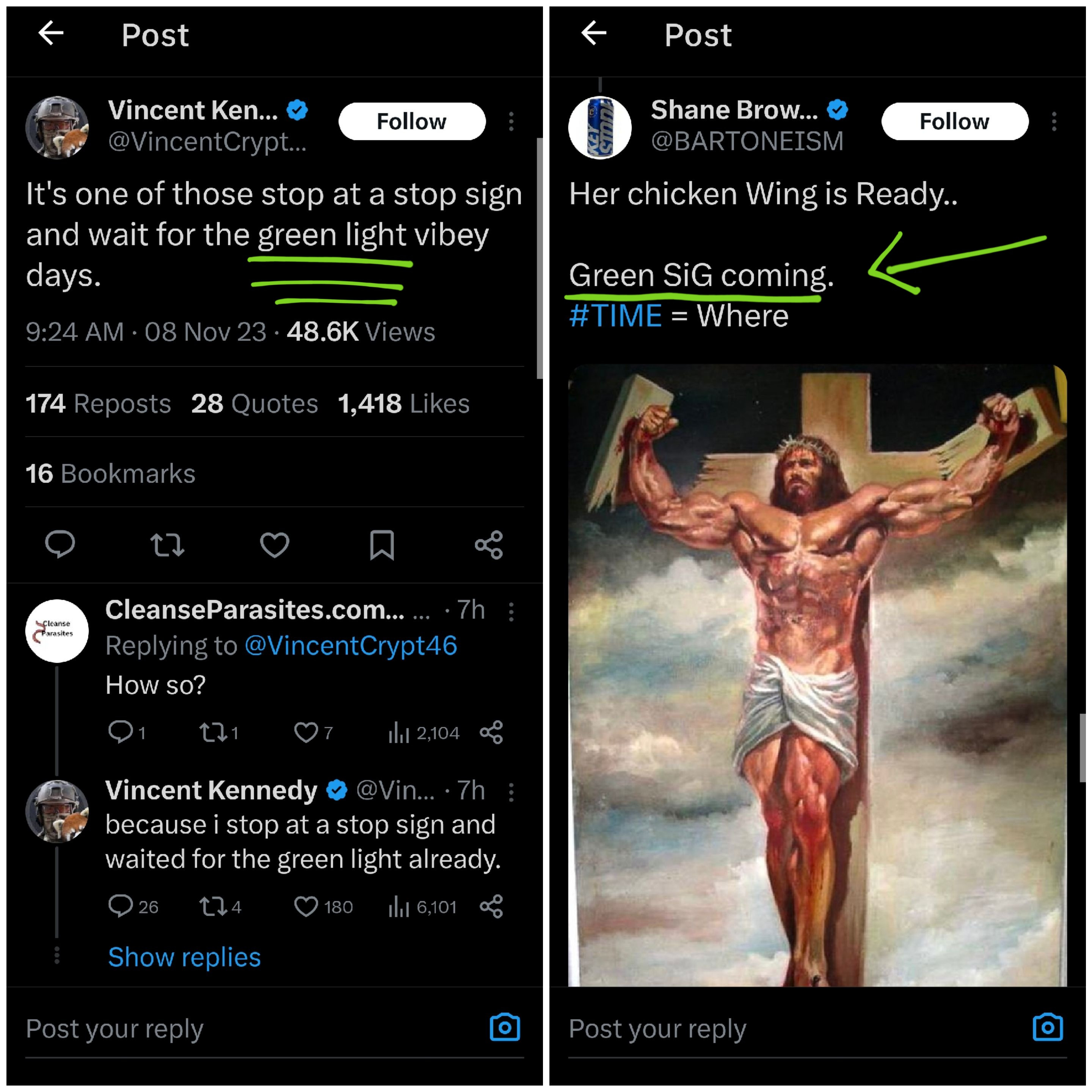This screenshot has width=1092, height=1092.
Task: Tap the reply bubble on the main post
Action: [60, 544]
